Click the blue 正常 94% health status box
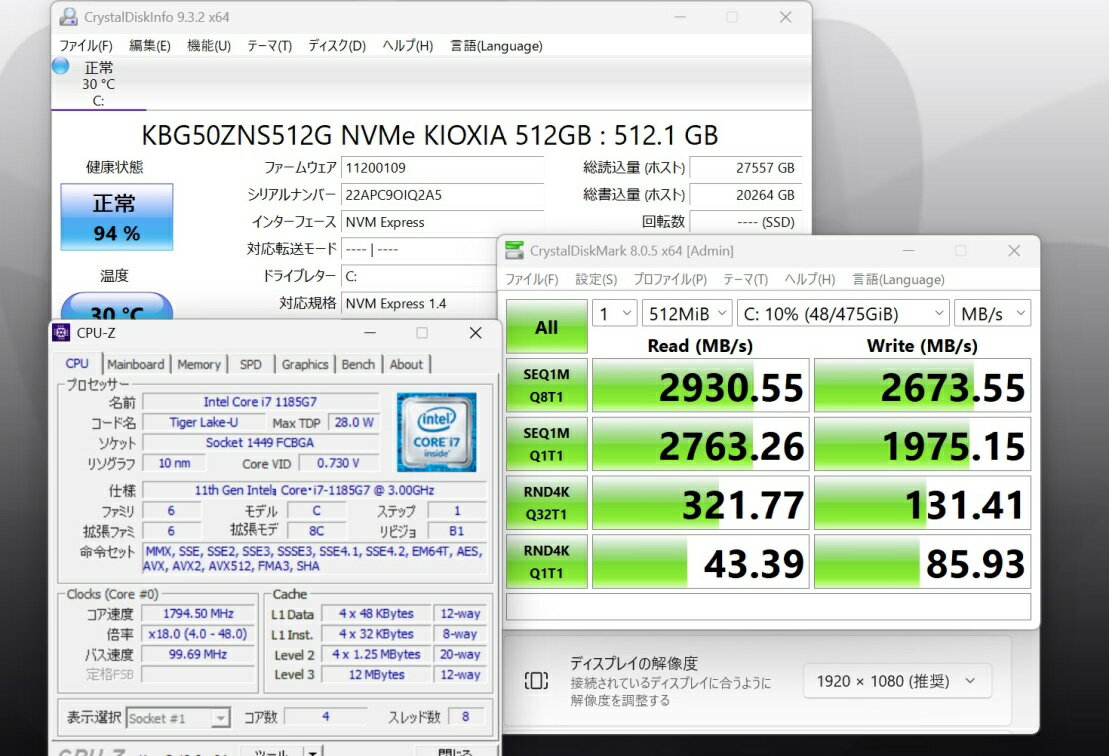 [x=117, y=217]
